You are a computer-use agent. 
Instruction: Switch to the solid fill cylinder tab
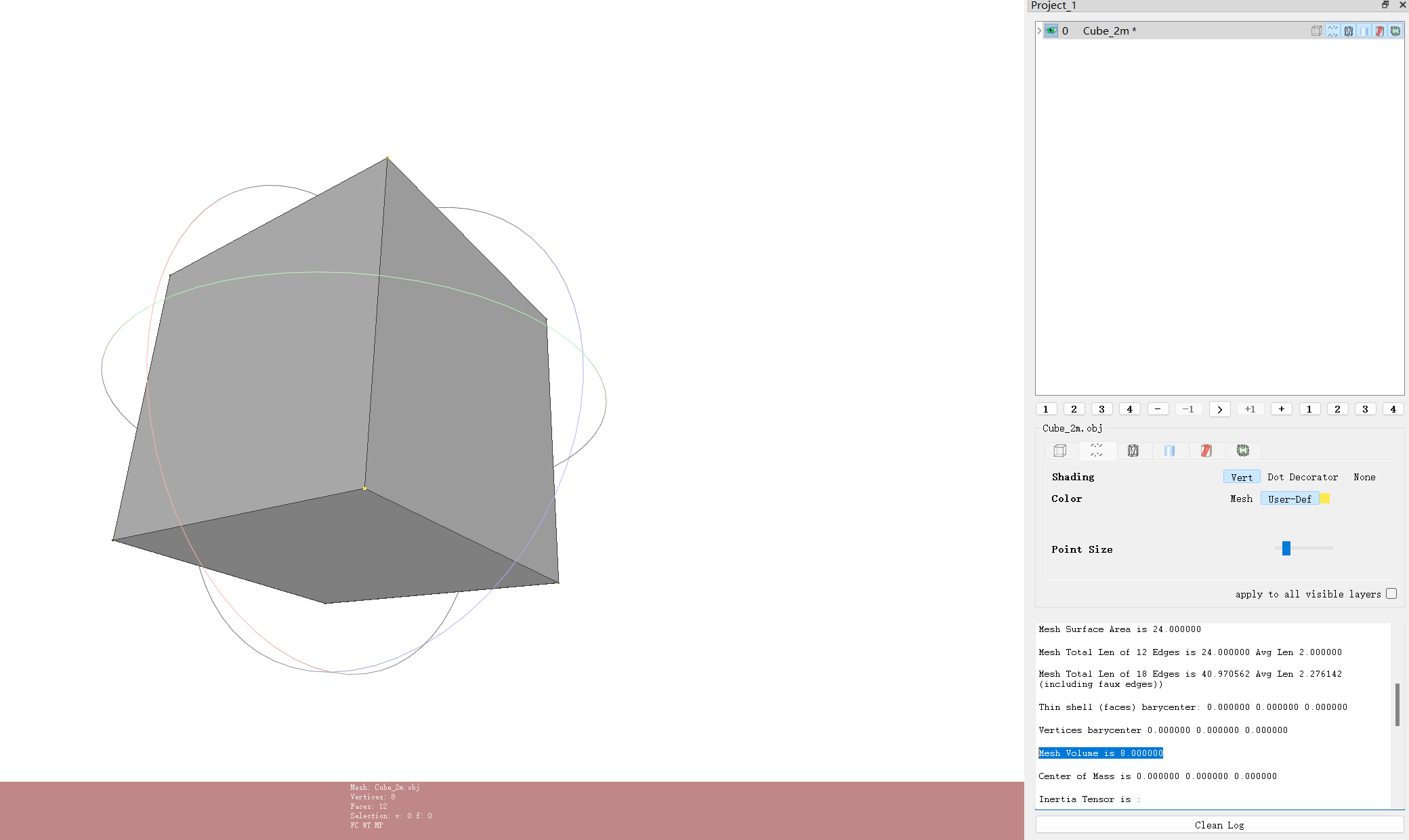pyautogui.click(x=1170, y=450)
